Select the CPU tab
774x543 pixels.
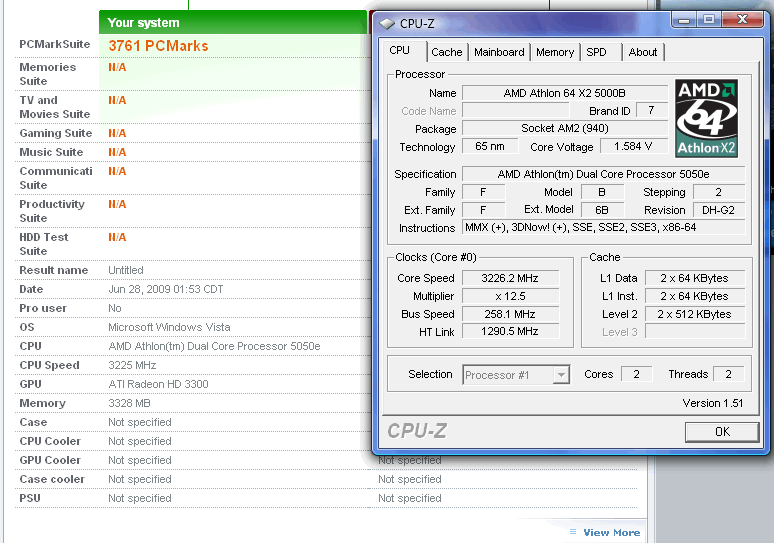pos(400,50)
